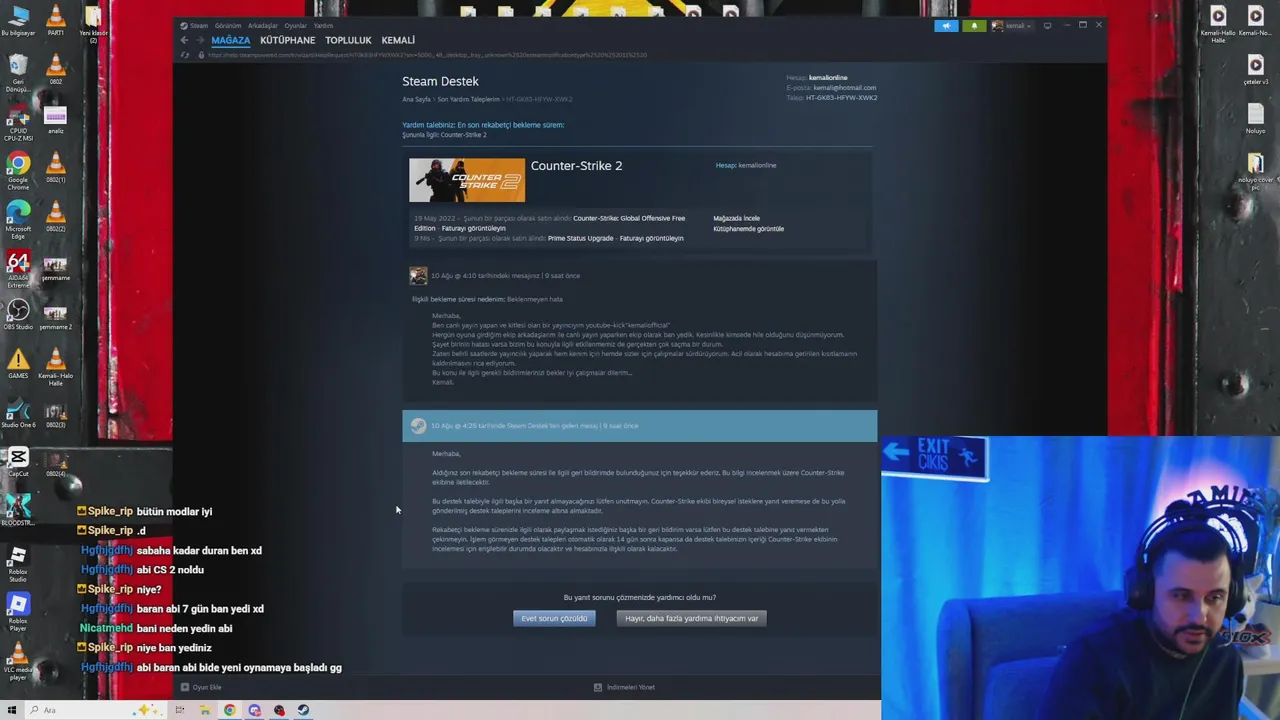Click Hayır, daha fazla yardıma ihtiyacım var
This screenshot has width=1280, height=720.
(x=692, y=618)
